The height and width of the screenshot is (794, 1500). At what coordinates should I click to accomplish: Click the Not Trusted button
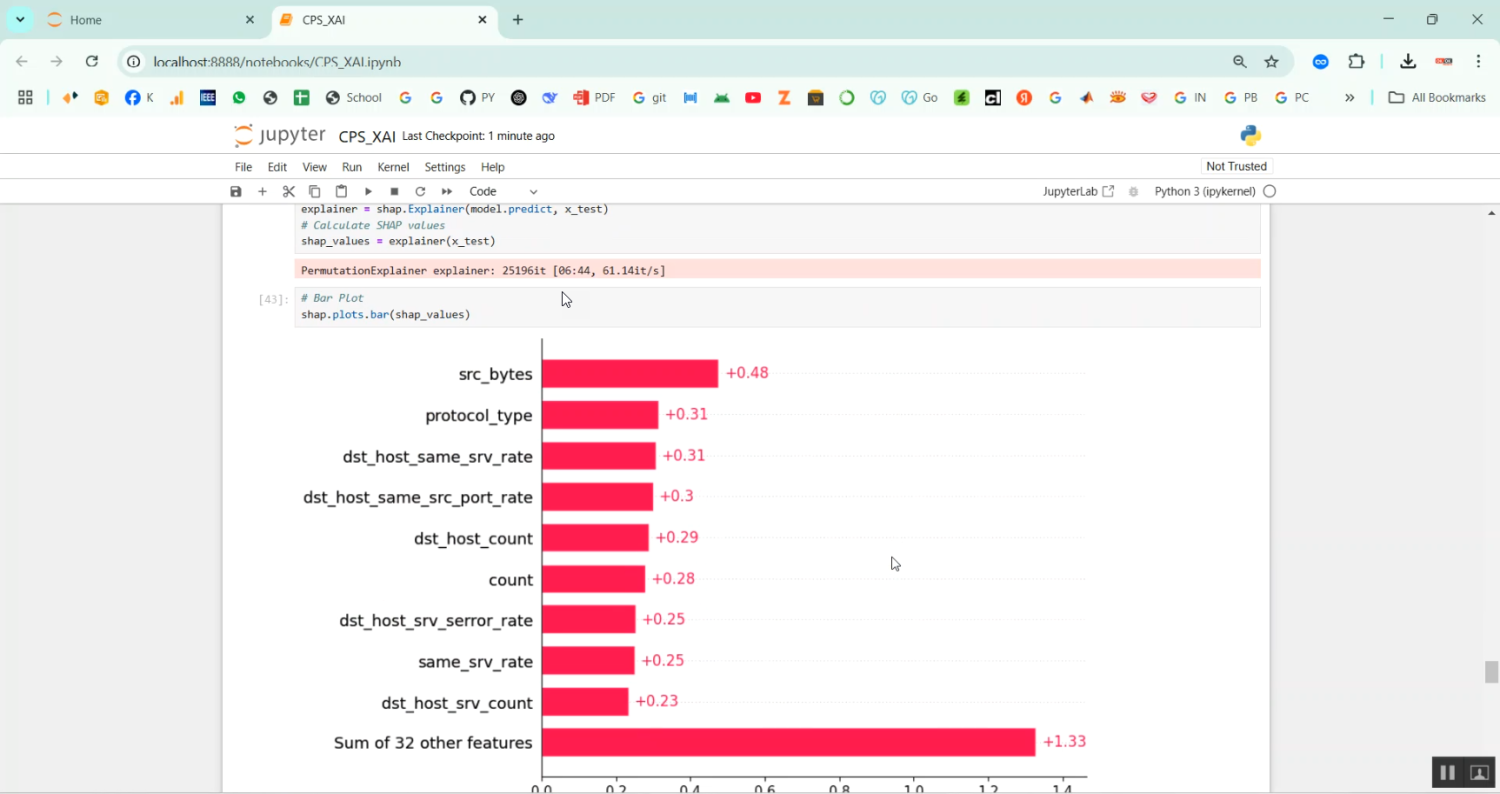(1236, 166)
